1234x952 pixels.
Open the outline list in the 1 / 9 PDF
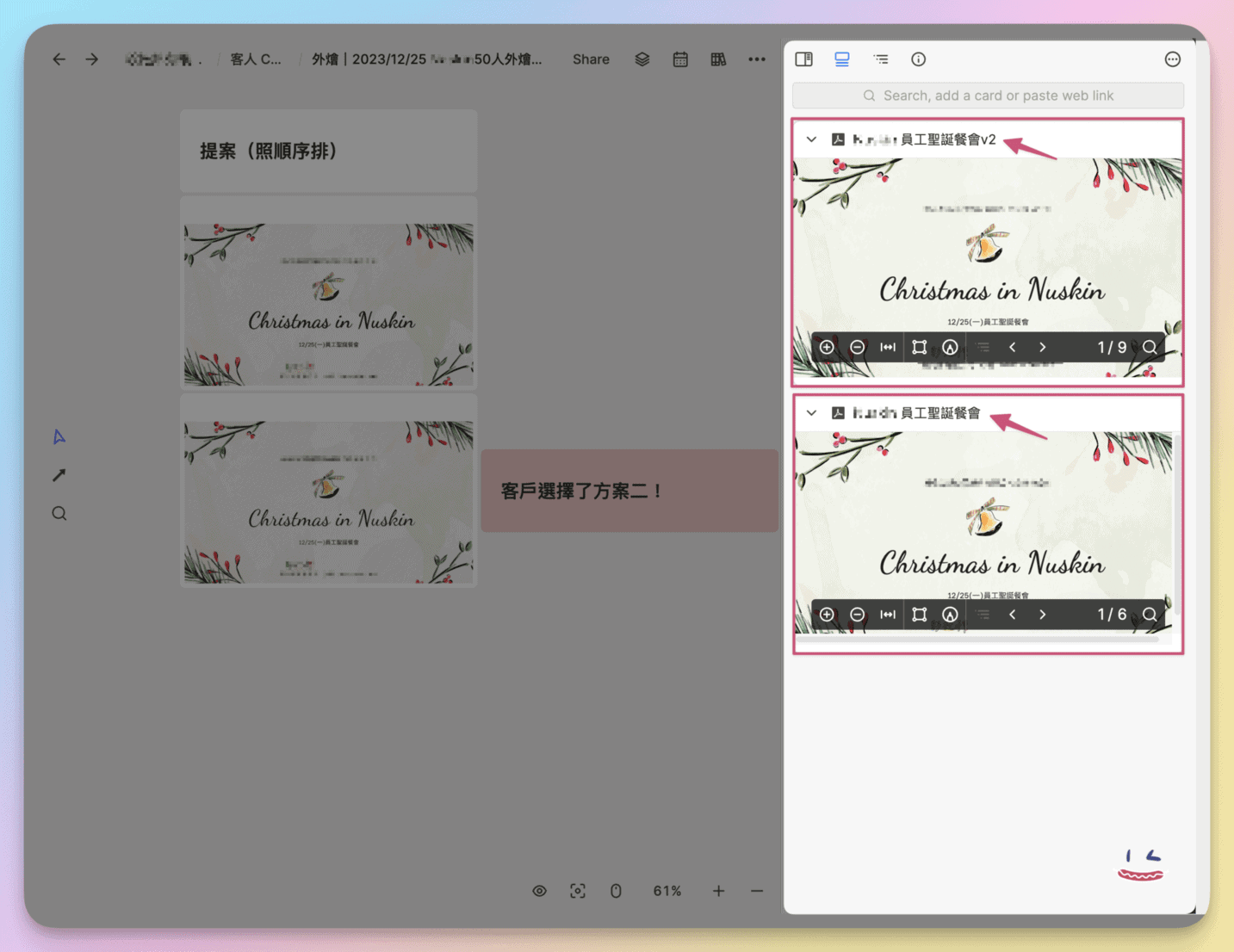(983, 348)
